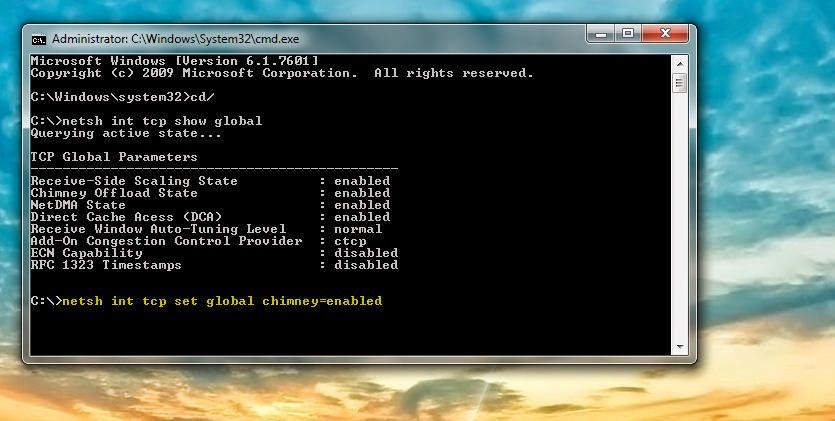
Task: Click the 'TCP Global Parameters' heading
Action: (114, 157)
